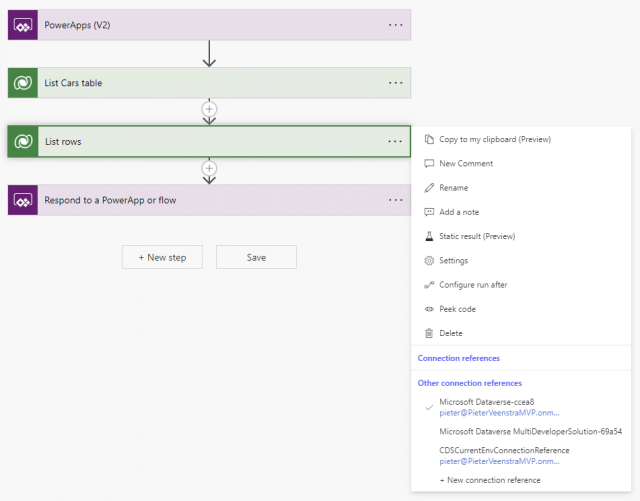640x501 pixels.
Task: Click the Rename pencil icon
Action: point(429,188)
